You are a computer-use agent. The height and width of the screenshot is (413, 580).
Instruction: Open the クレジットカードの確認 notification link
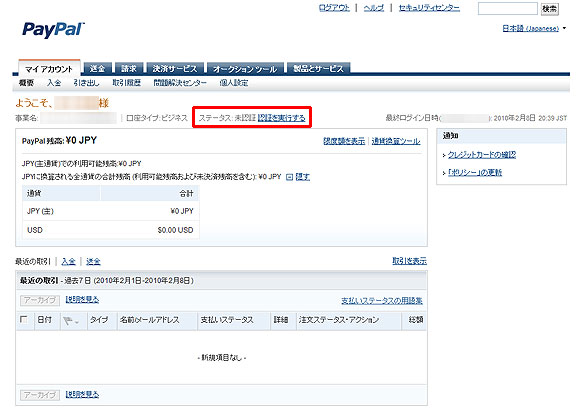point(482,155)
